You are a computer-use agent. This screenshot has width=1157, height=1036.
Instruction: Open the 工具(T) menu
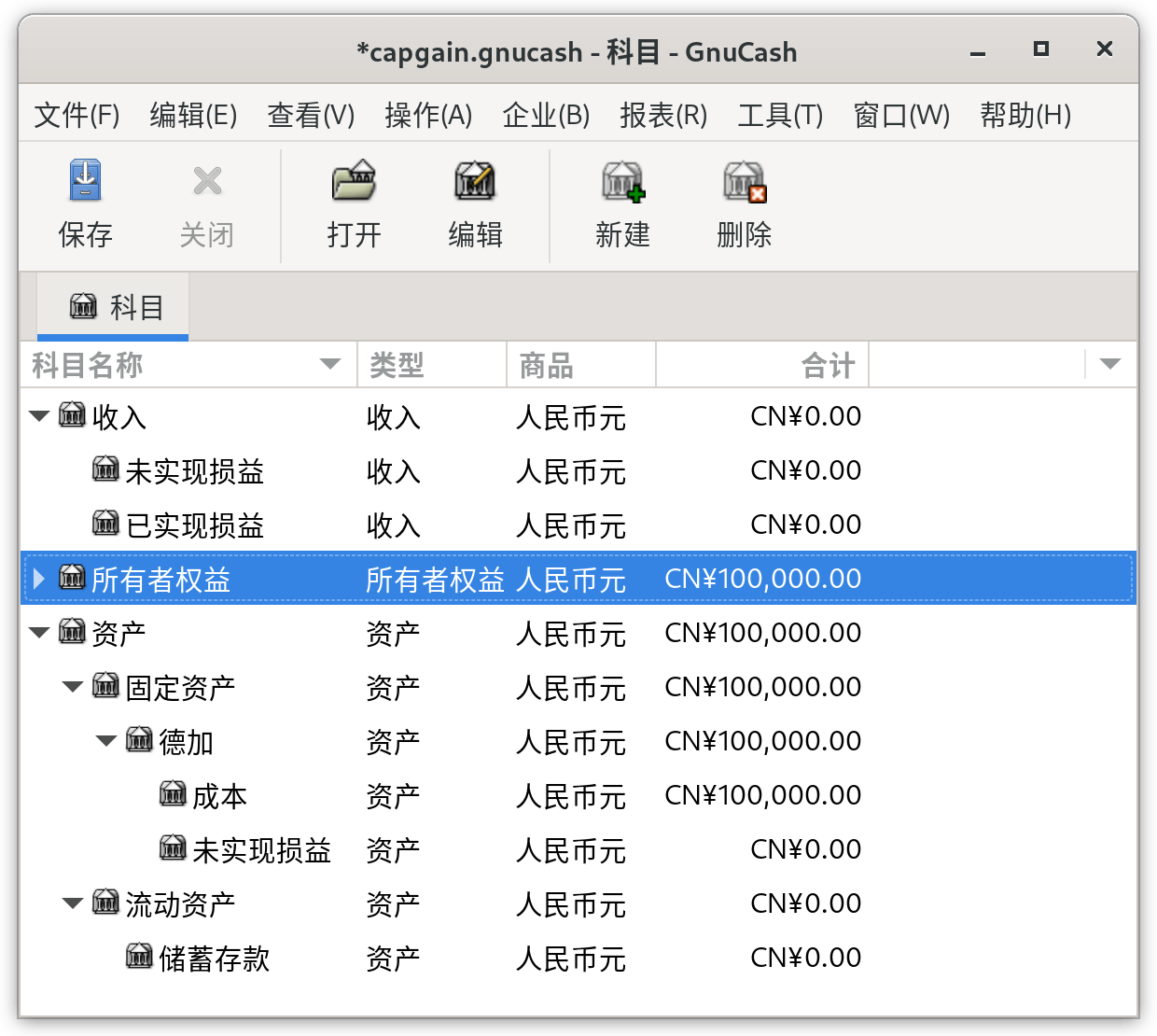coord(780,115)
